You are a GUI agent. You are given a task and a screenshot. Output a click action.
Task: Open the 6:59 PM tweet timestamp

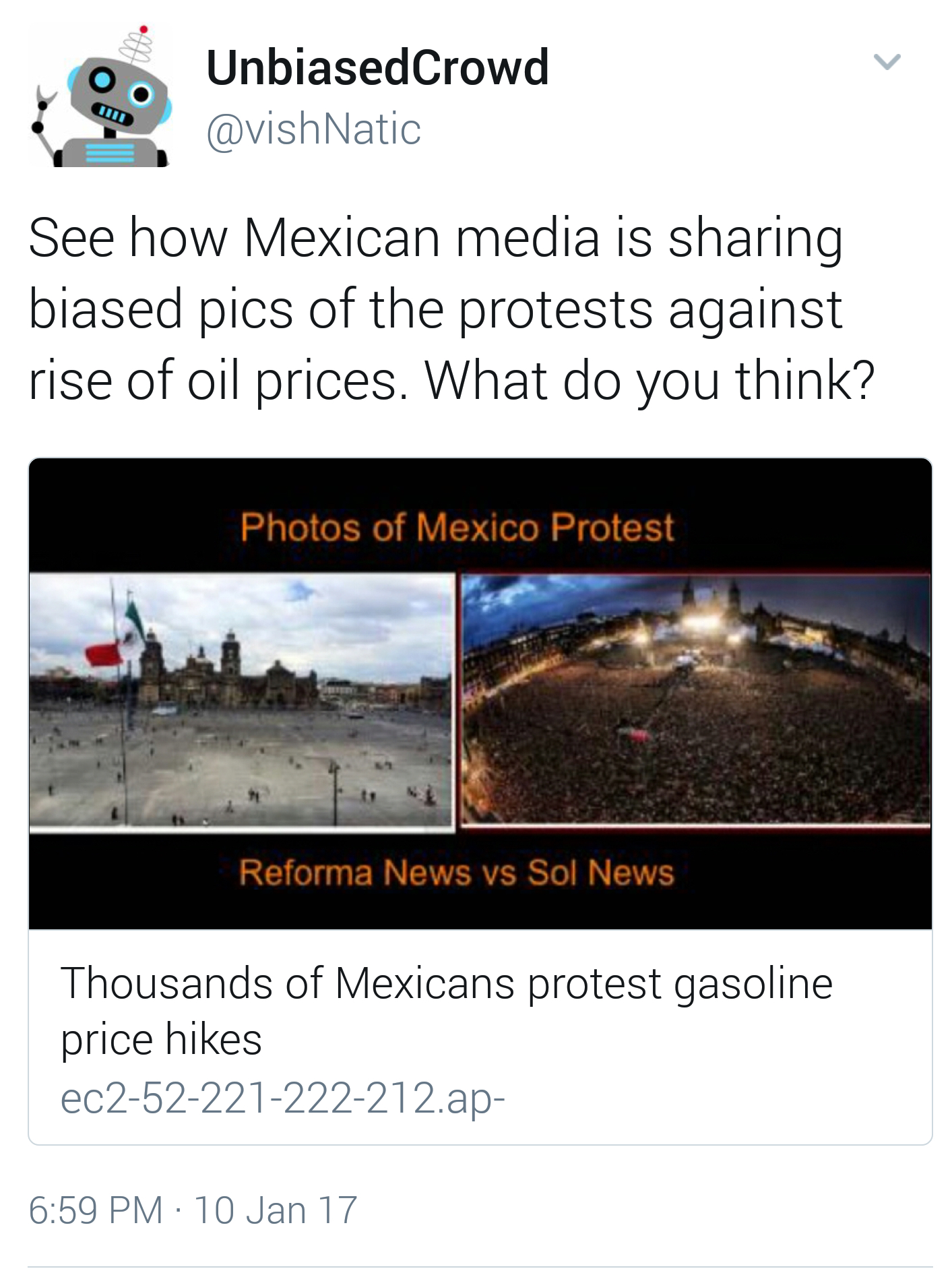tap(96, 1210)
